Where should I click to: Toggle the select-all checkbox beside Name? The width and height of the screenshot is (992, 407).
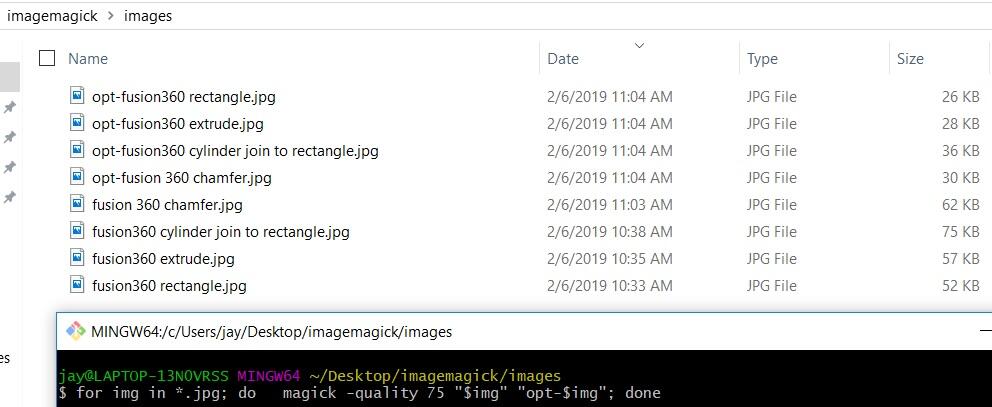tap(47, 58)
